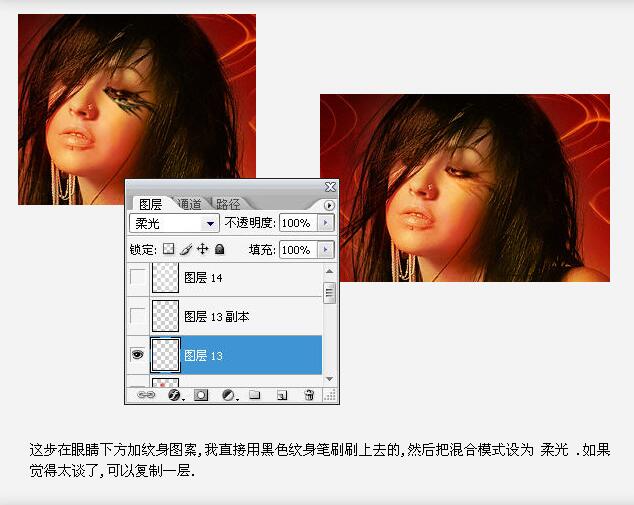Toggle lock transparent pixels
This screenshot has width=634, height=505.
168,249
